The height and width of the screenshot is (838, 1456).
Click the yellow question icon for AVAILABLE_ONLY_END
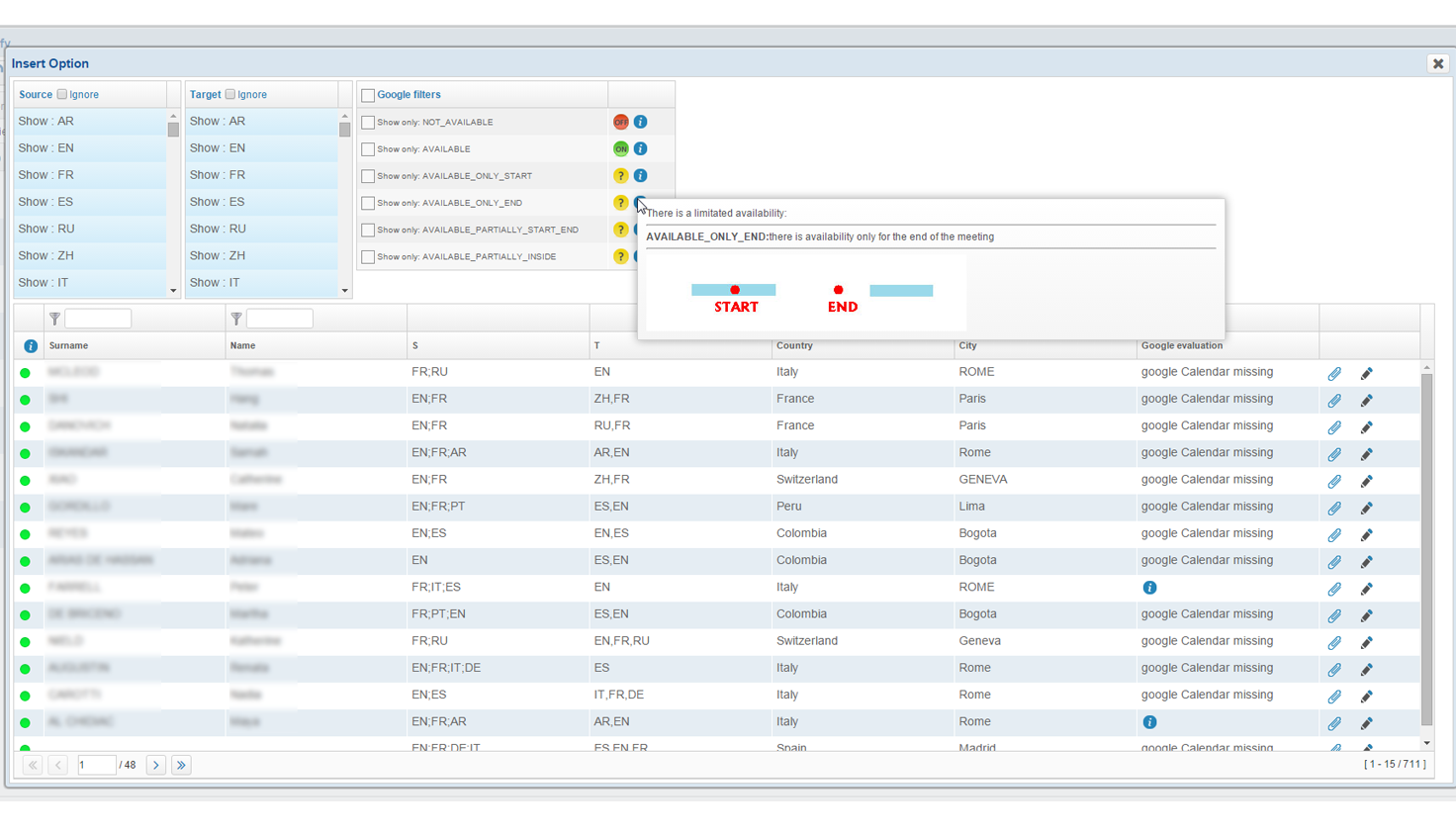[x=621, y=203]
